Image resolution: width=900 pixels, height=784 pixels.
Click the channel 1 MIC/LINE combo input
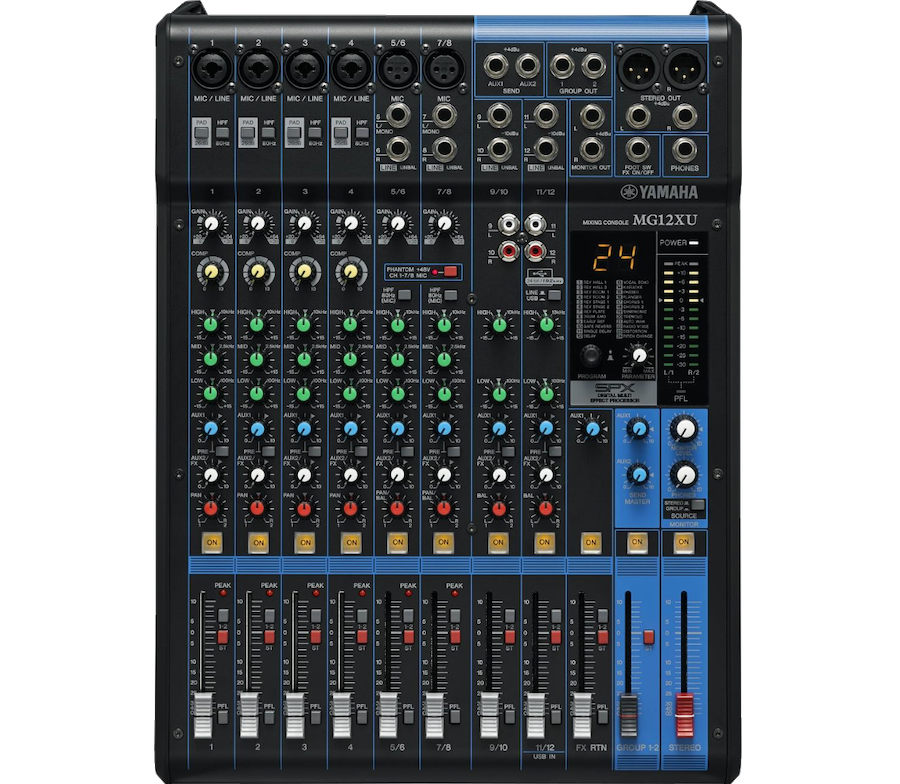click(x=212, y=68)
